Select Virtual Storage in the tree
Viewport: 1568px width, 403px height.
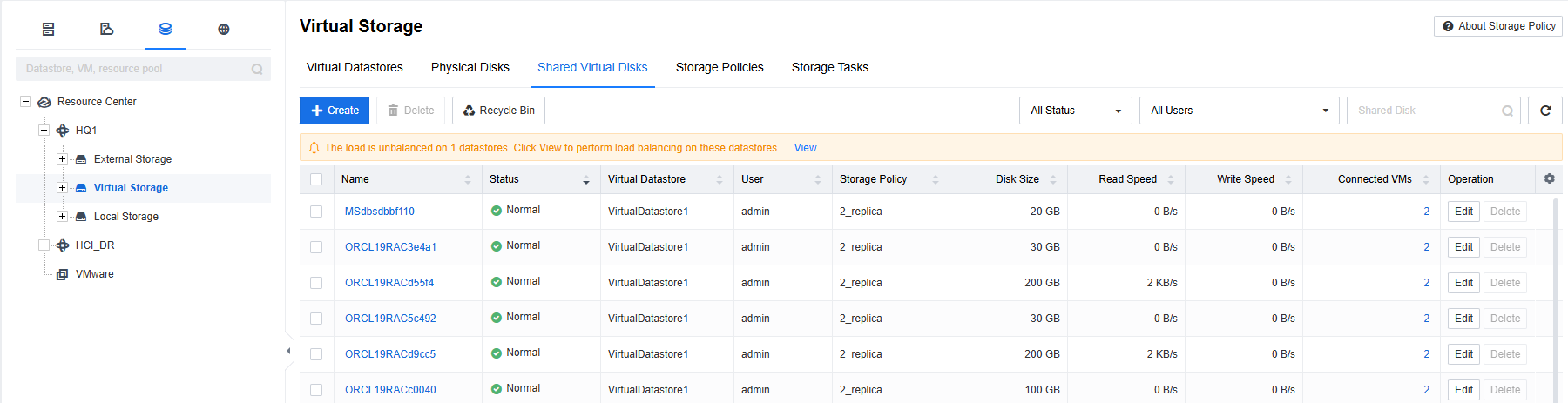tap(131, 188)
